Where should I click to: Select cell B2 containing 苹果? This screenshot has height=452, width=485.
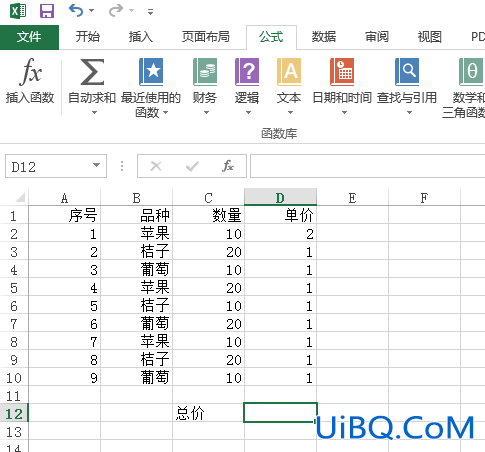(137, 233)
